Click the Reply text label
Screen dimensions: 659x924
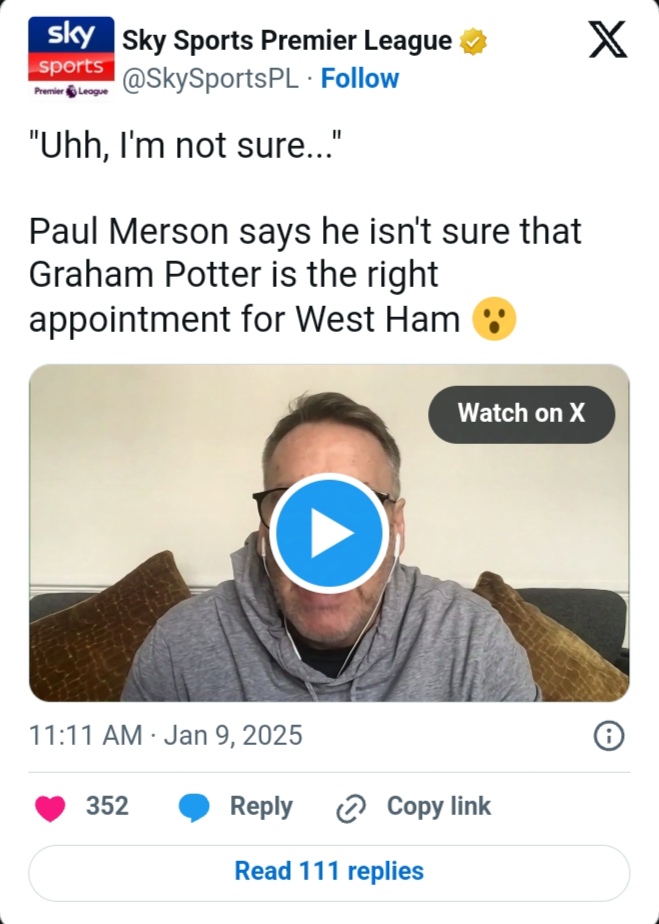[261, 806]
